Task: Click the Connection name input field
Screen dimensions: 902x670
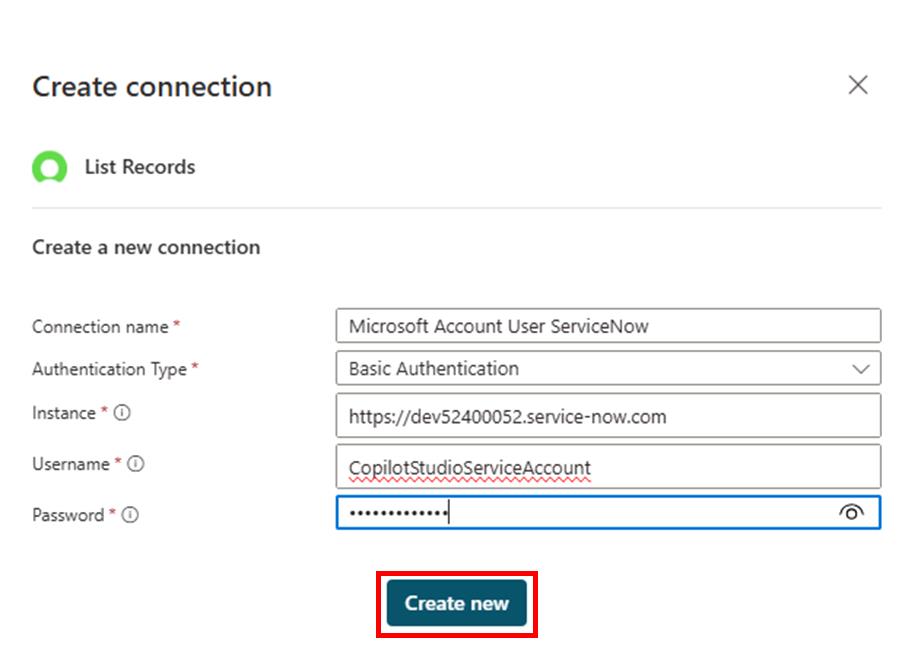Action: coord(608,326)
